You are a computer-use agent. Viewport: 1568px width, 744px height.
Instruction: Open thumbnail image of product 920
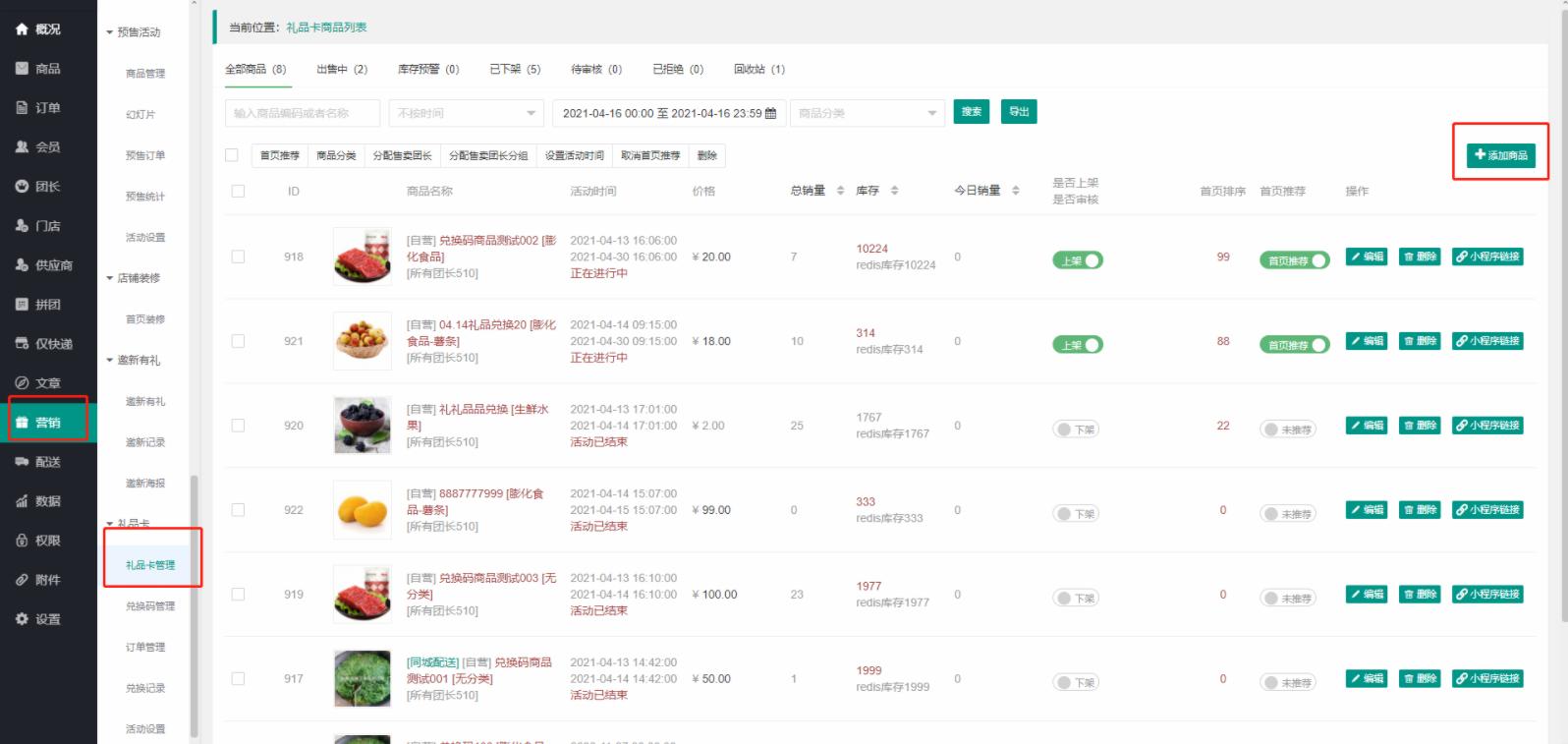coord(363,426)
